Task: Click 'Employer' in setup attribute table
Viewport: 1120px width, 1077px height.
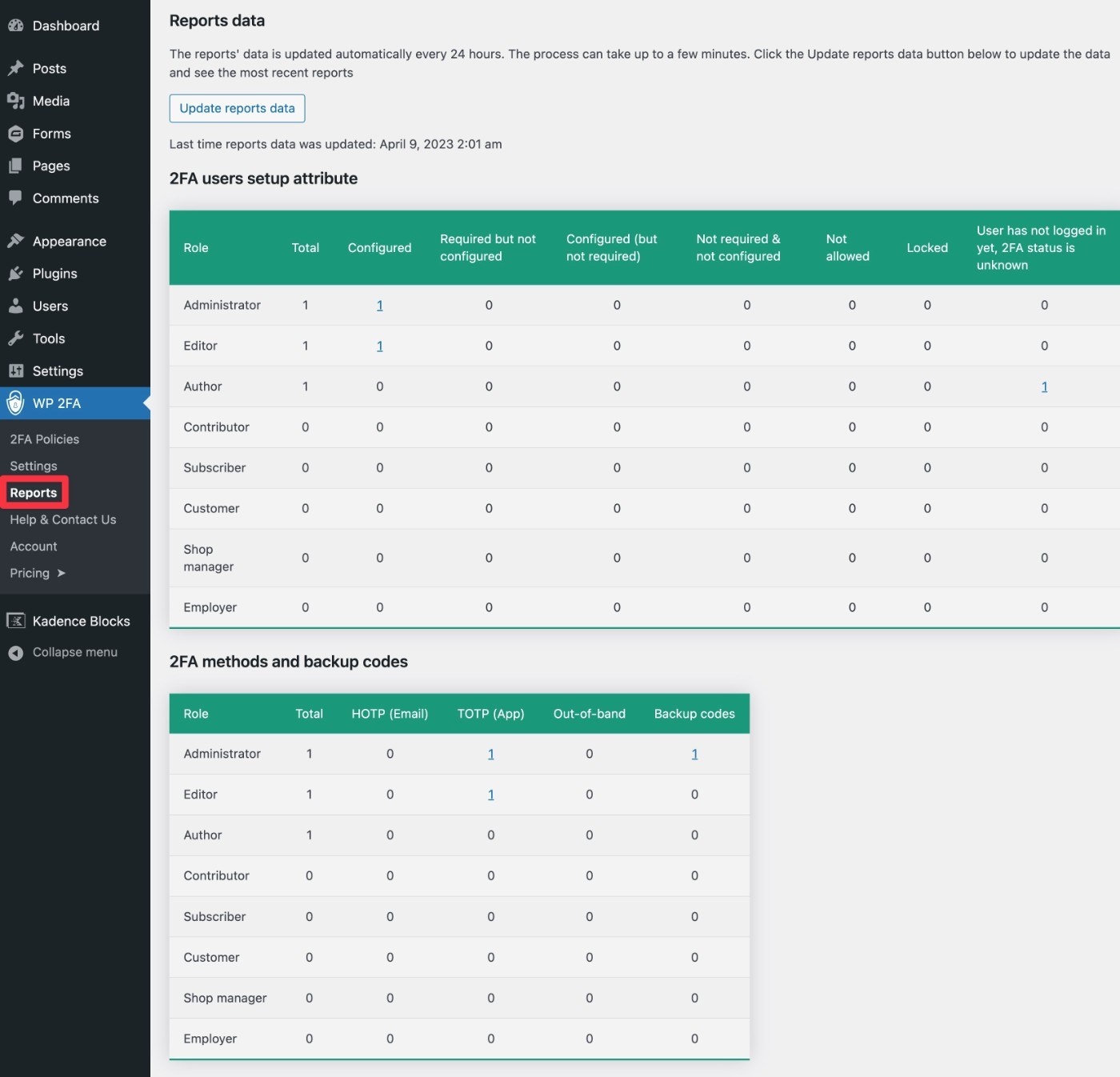Action: [210, 607]
